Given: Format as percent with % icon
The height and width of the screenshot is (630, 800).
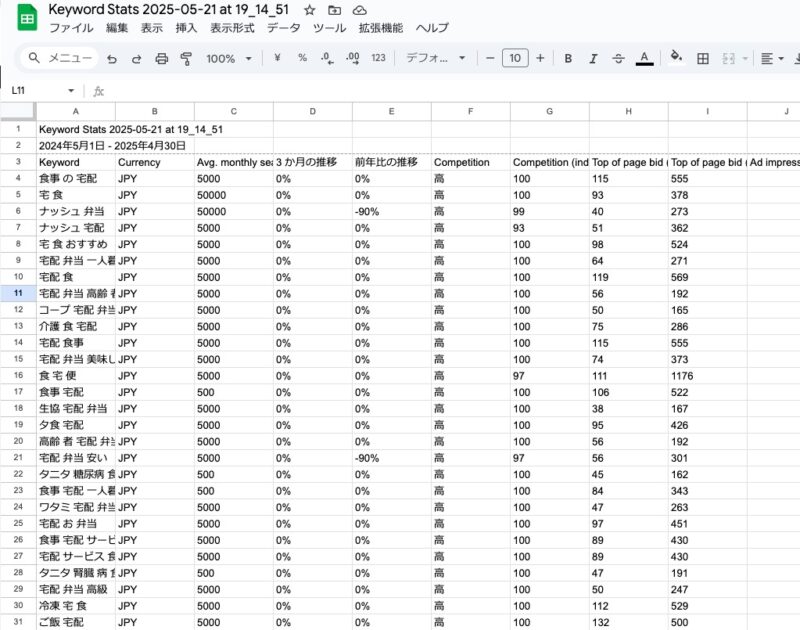Looking at the screenshot, I should tap(303, 58).
